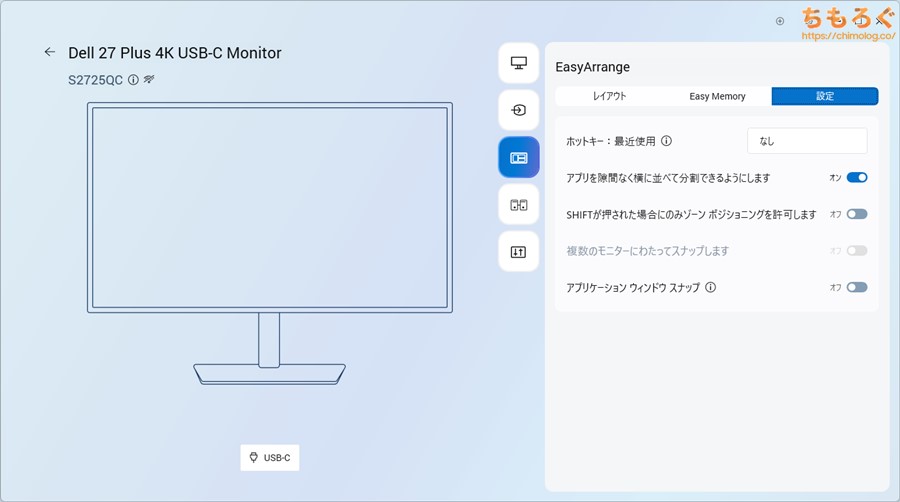
Task: Click the connection status icon after S2725QC
Action: pyautogui.click(x=149, y=79)
